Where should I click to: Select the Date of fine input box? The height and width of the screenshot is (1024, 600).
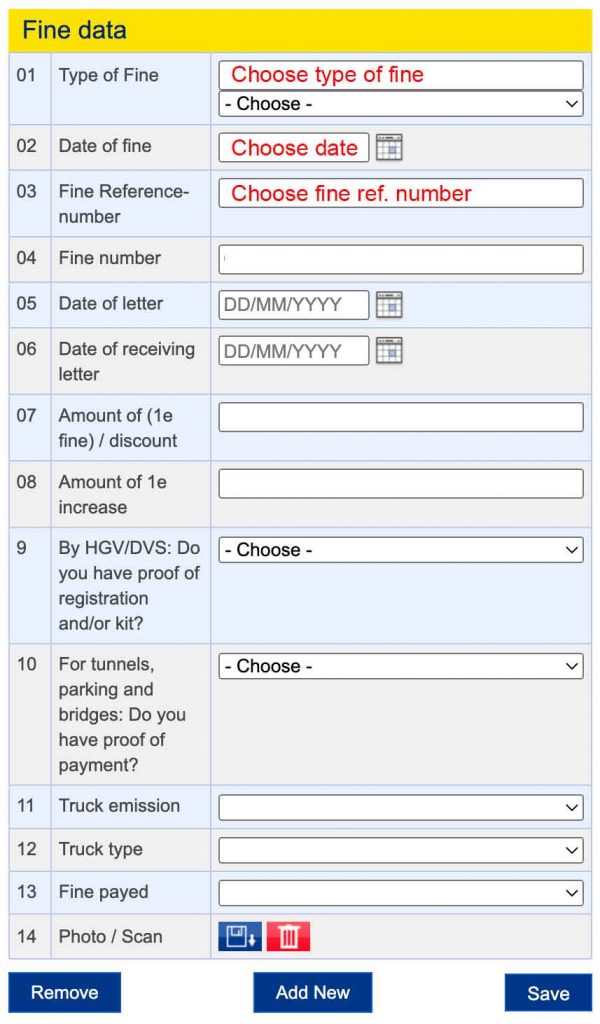294,148
